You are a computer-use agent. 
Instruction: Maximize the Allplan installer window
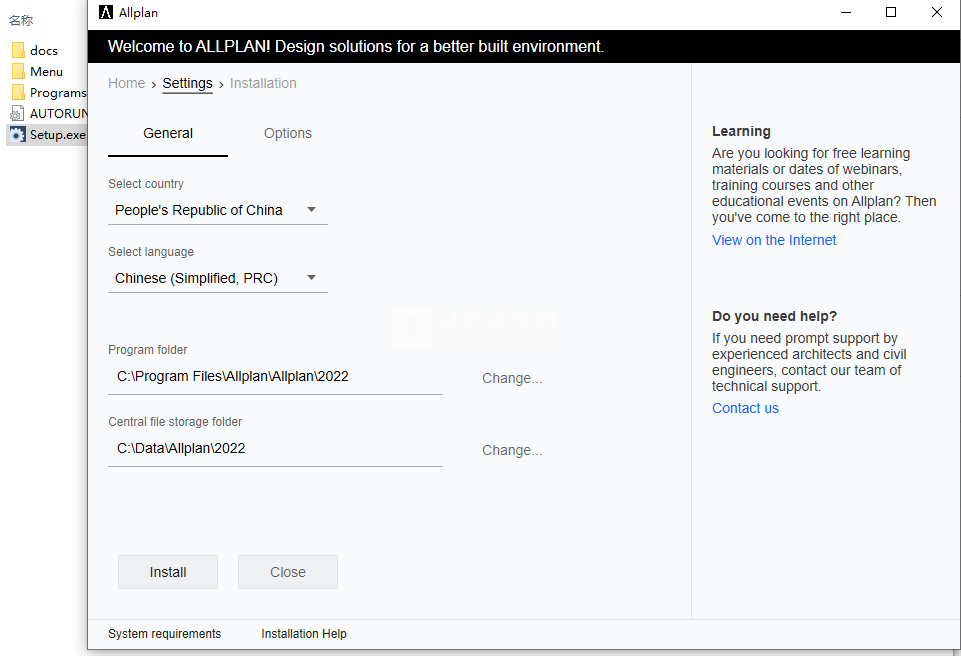coord(891,12)
